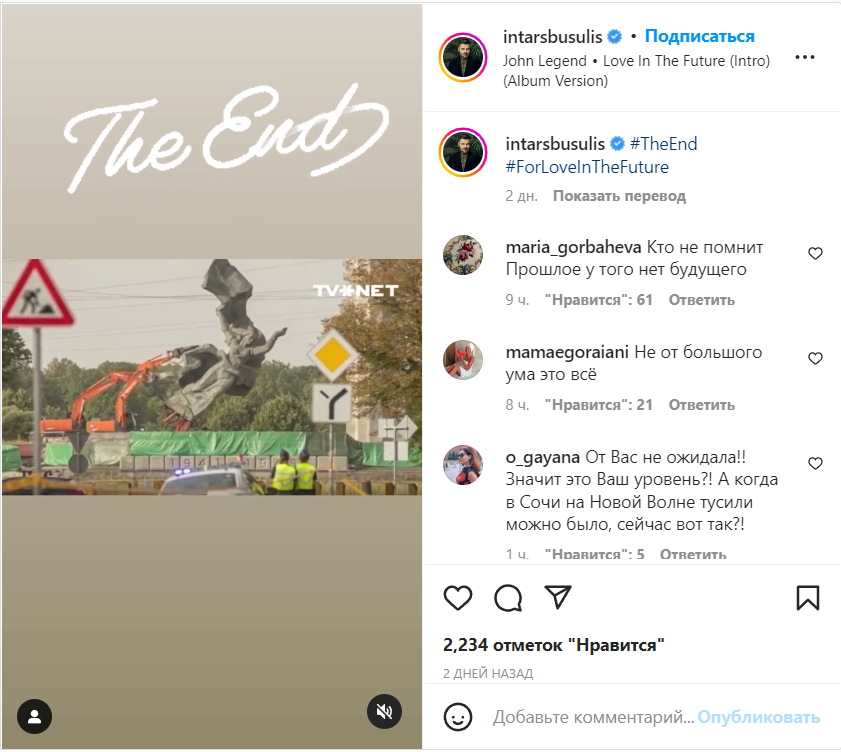Focus the add comment field
The height and width of the screenshot is (752, 841).
point(593,717)
